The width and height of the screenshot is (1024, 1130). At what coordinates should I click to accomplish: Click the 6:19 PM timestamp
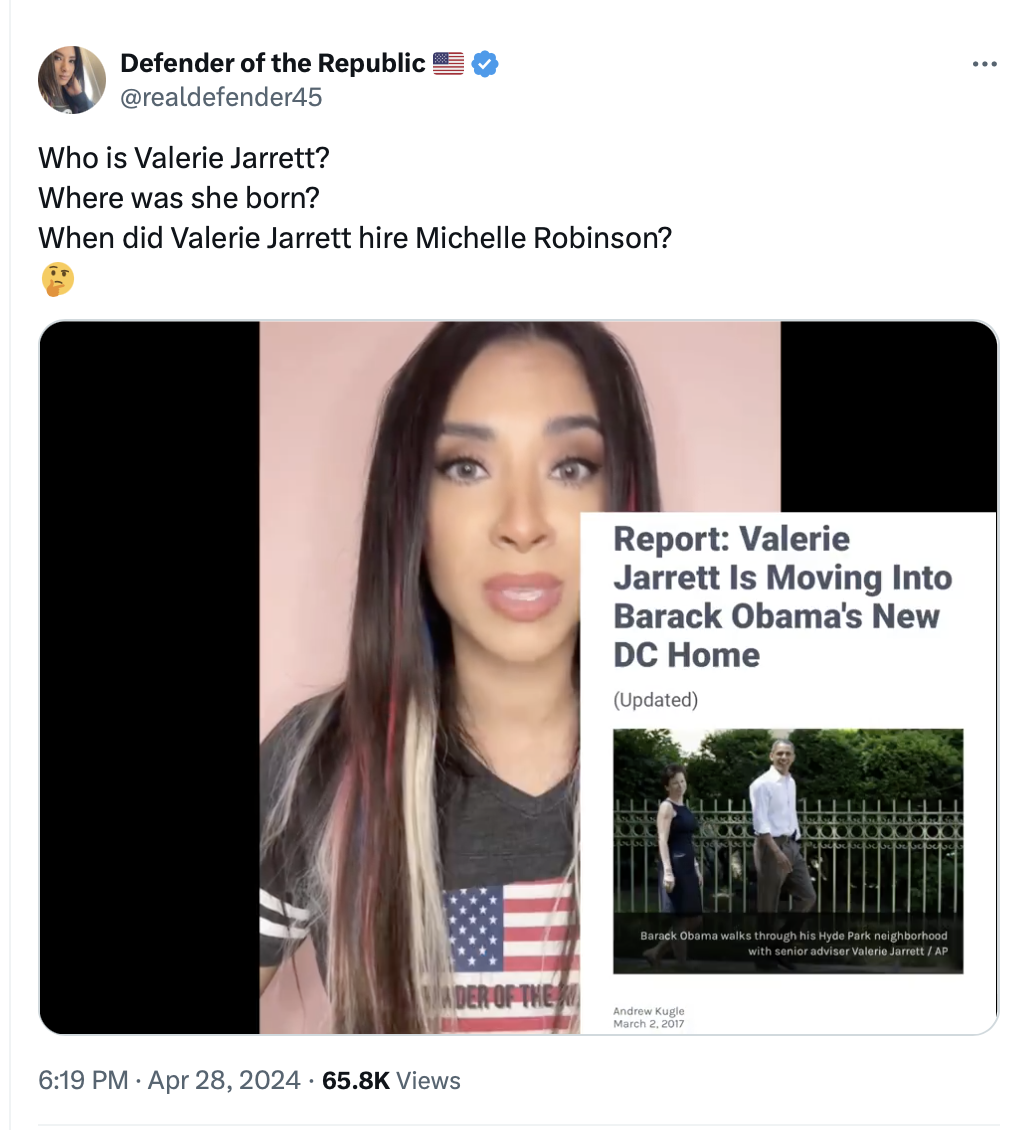click(83, 1080)
